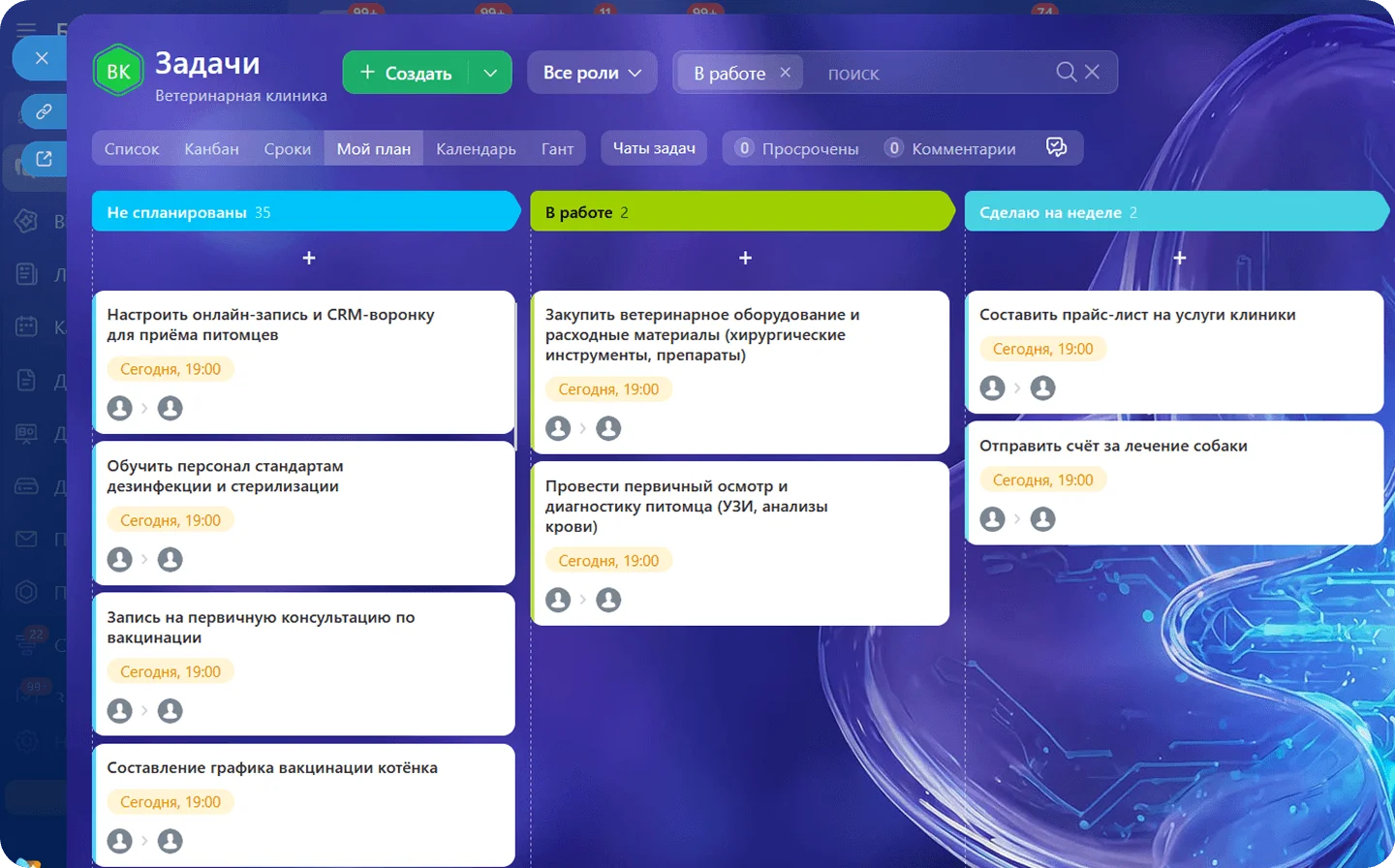The image size is (1395, 868).
Task: Open task "Составление графика вакцинации котёнка"
Action: (x=272, y=767)
